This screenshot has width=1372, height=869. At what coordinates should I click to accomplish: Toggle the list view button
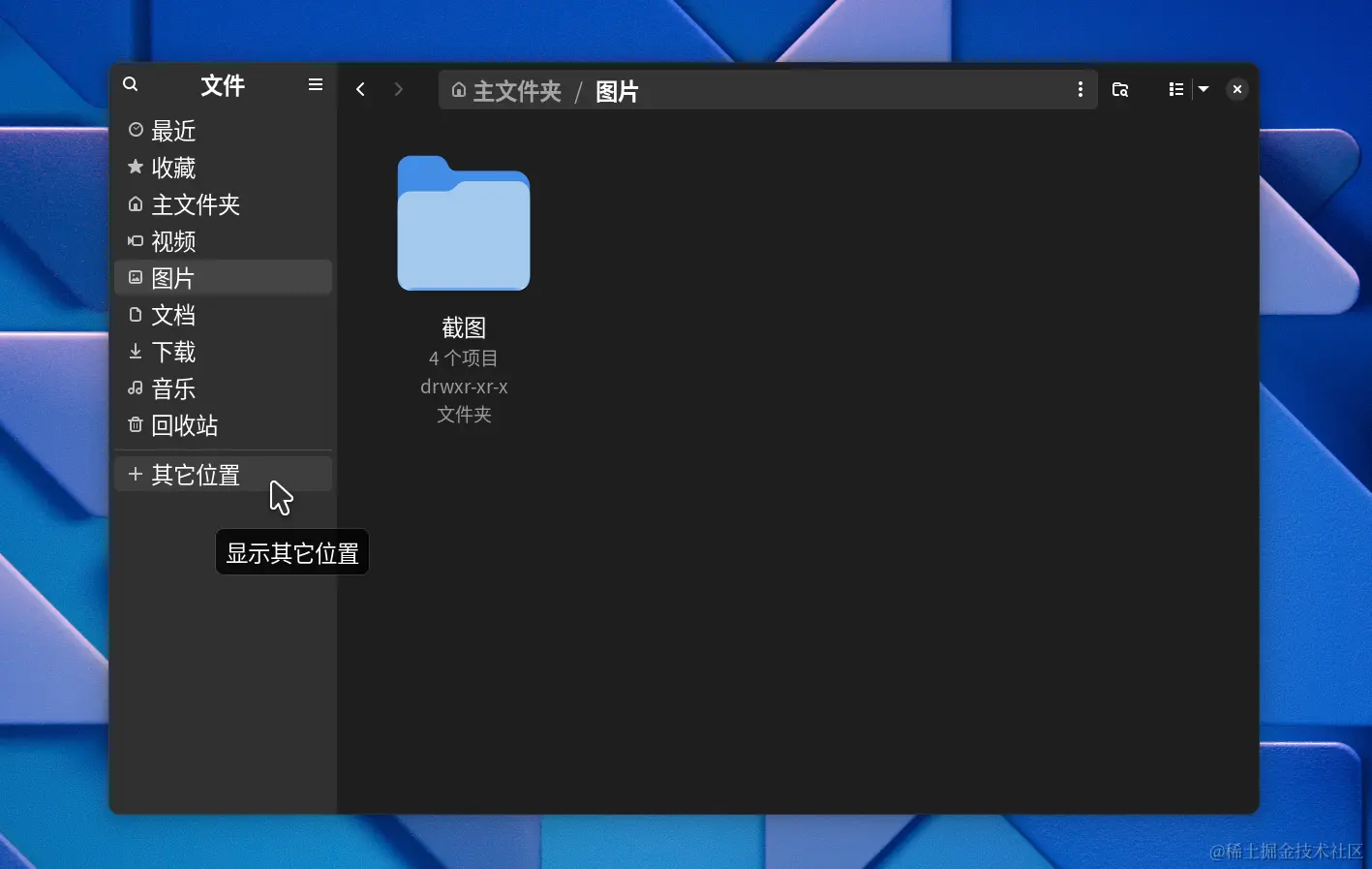pyautogui.click(x=1176, y=90)
